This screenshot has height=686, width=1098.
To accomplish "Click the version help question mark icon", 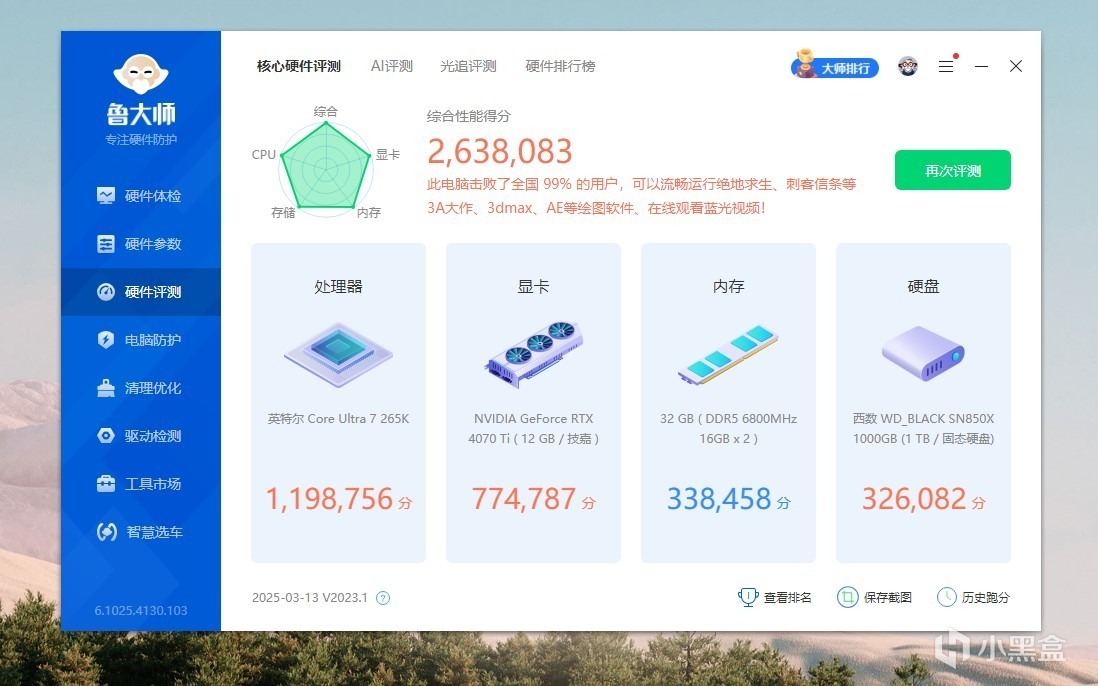I will [383, 598].
